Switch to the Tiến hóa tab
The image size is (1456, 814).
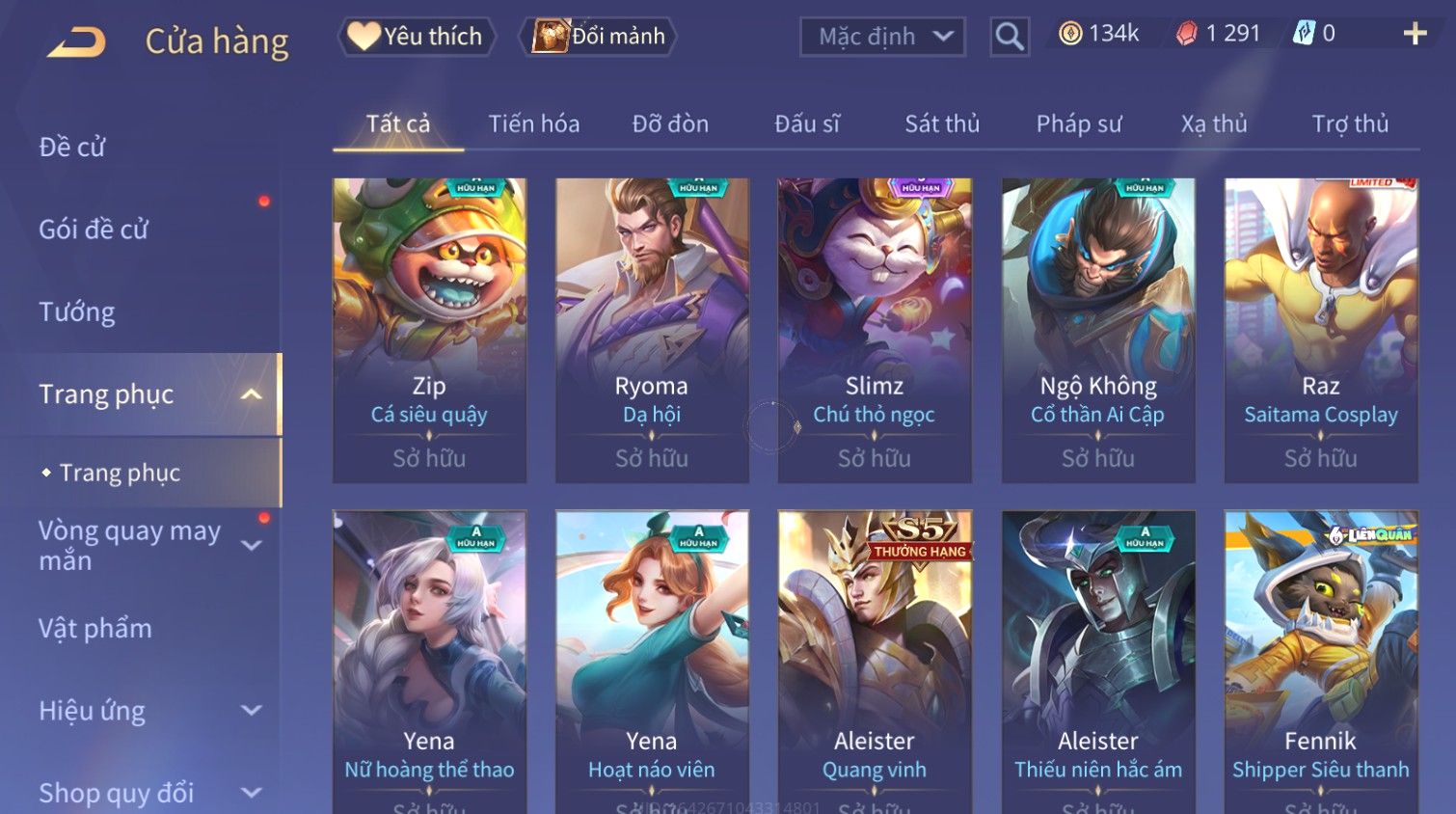tap(534, 123)
